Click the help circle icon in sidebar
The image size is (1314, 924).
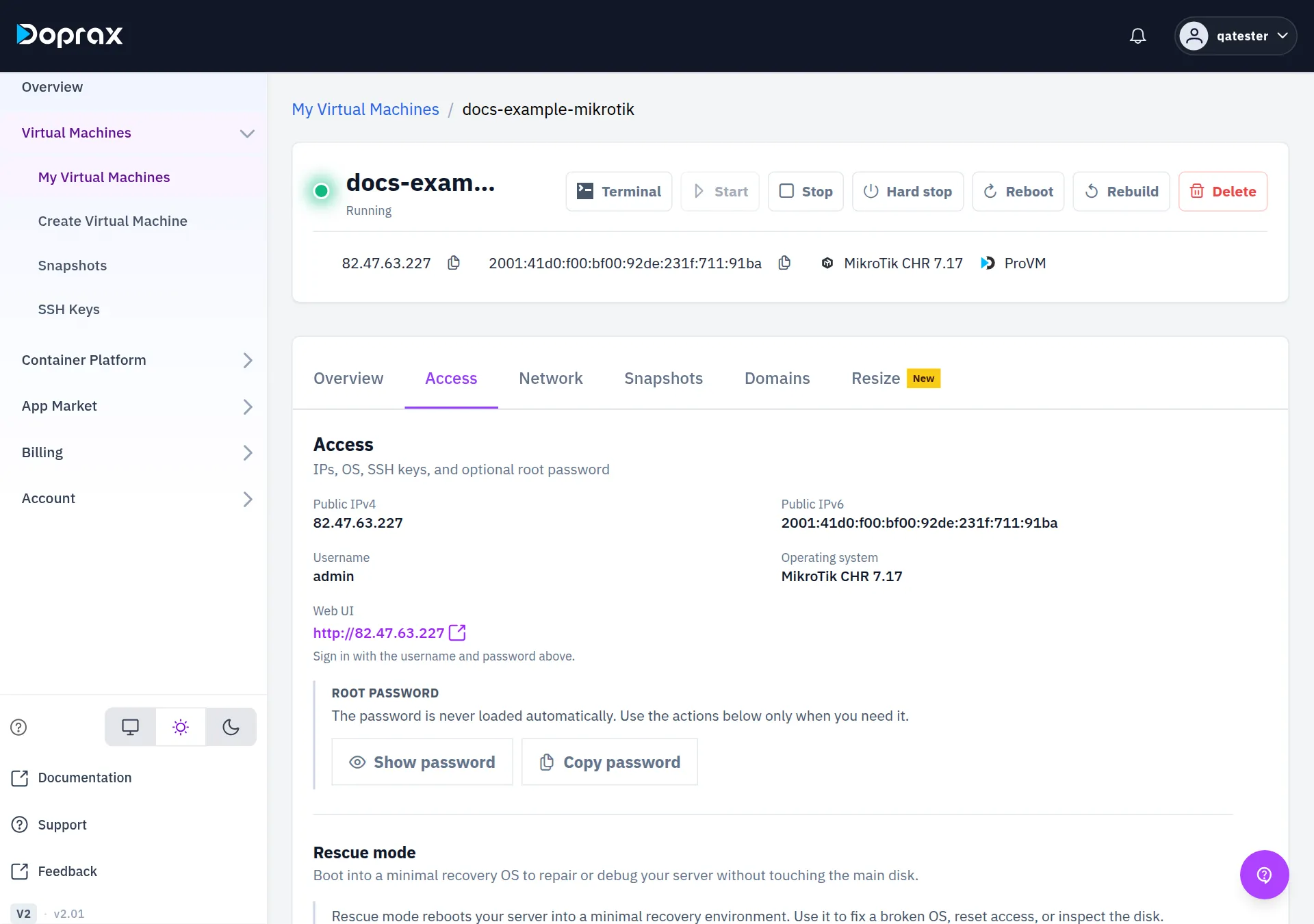pos(18,727)
